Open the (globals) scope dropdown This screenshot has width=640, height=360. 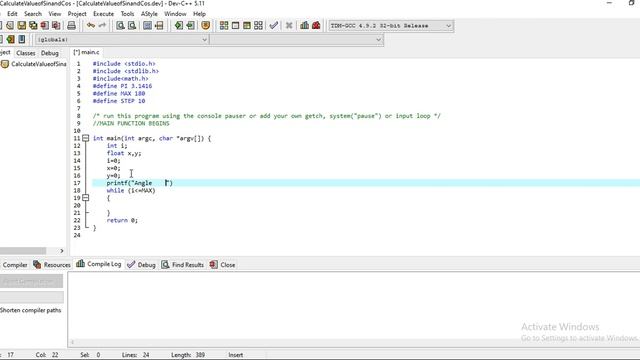coord(122,40)
